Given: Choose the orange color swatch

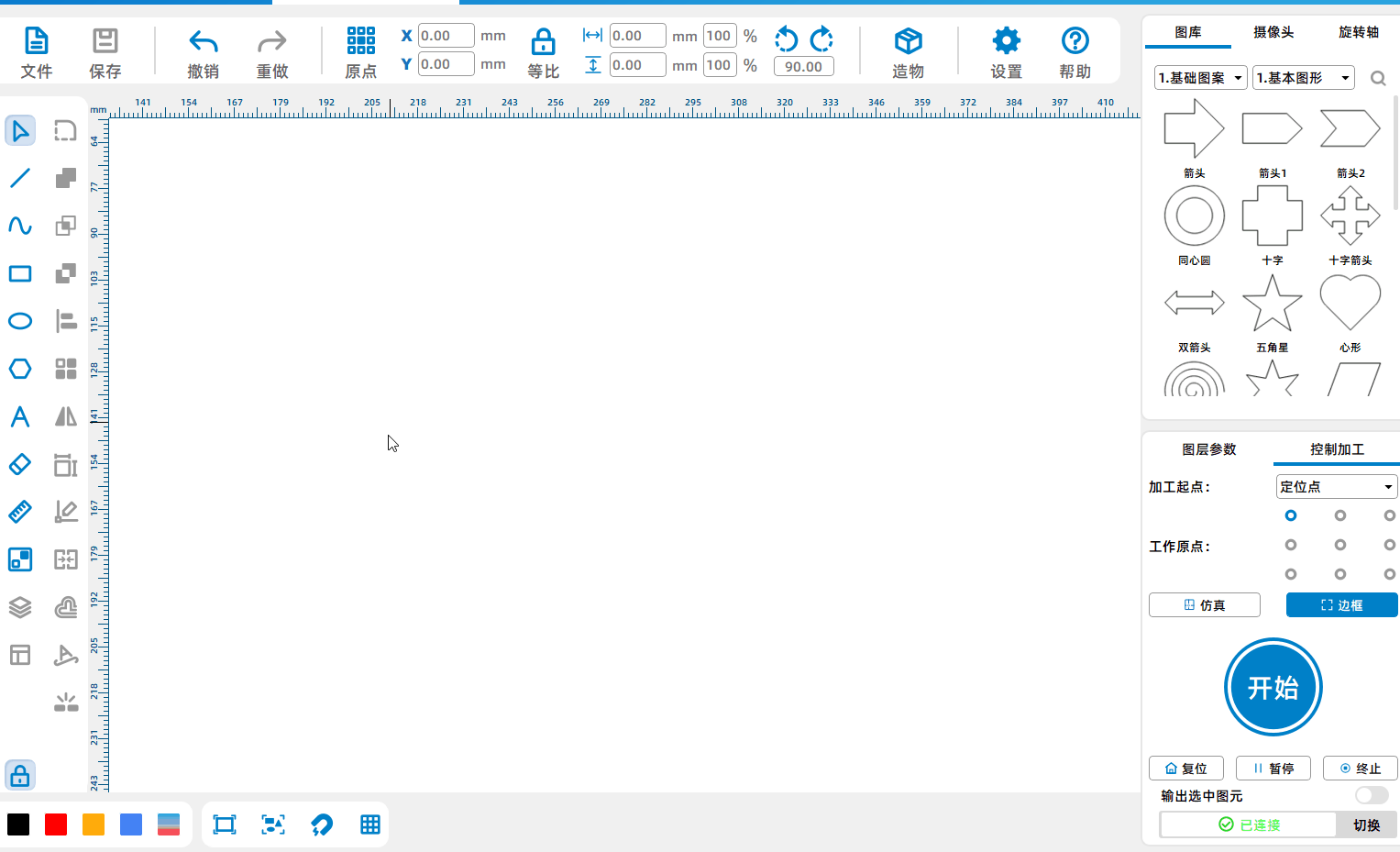Looking at the screenshot, I should (94, 824).
